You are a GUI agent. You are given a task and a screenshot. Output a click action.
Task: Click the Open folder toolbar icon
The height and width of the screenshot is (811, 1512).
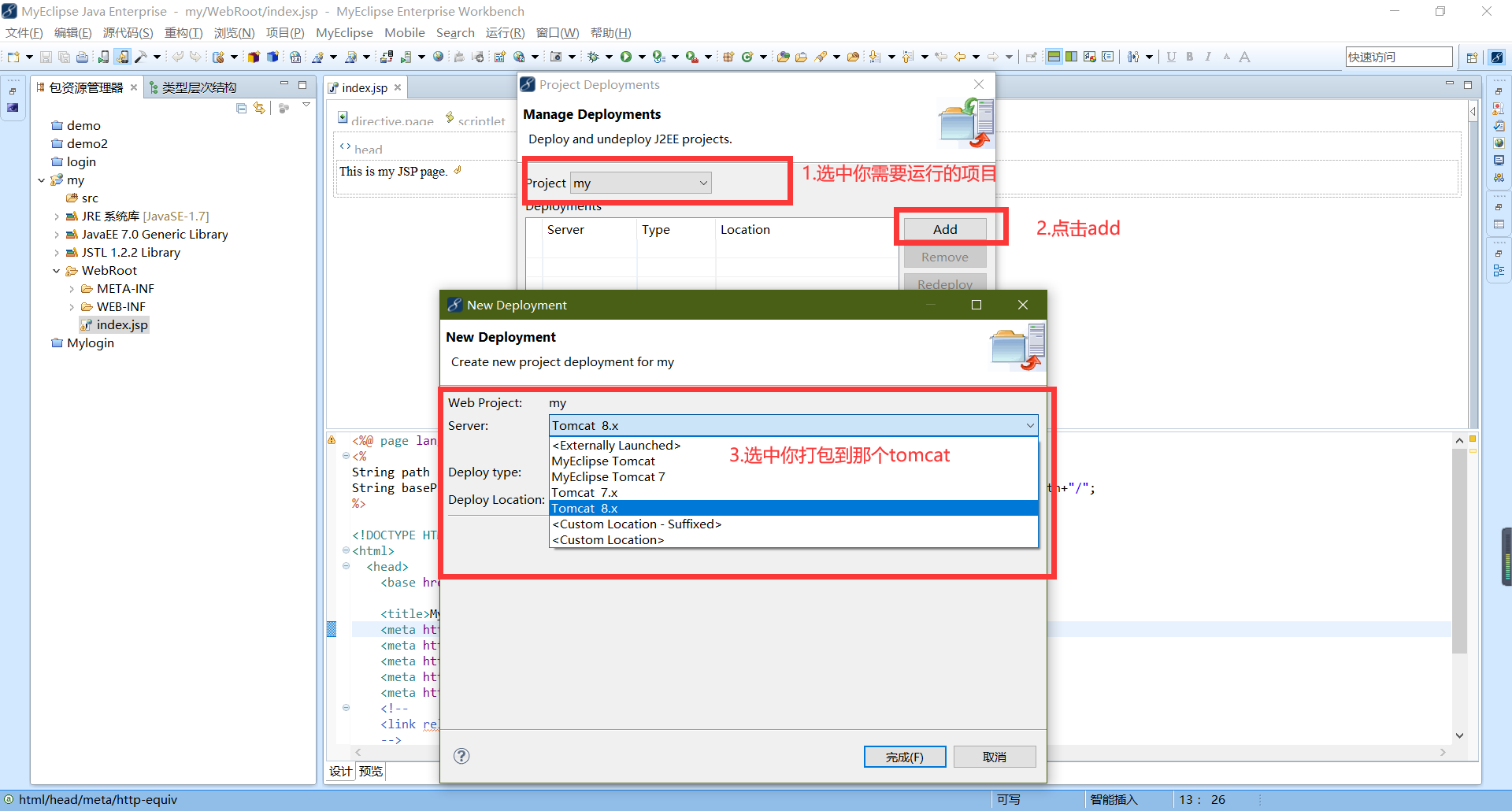click(x=801, y=57)
